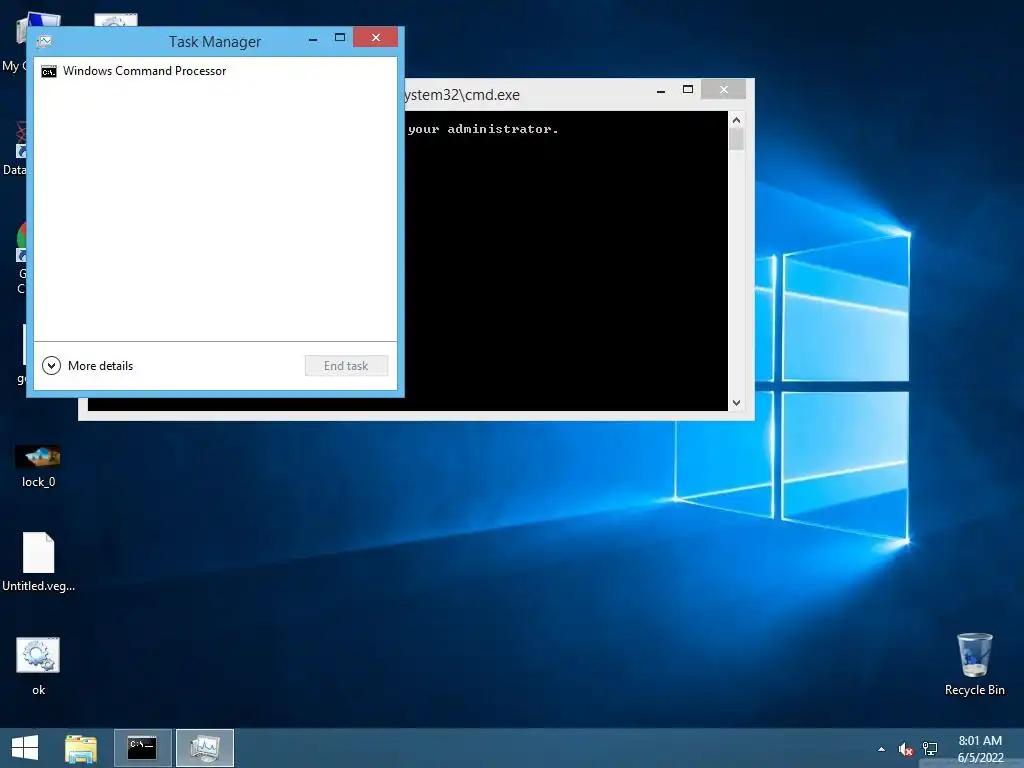The width and height of the screenshot is (1024, 768).
Task: Click the lock_0 label text
Action: coord(39,482)
